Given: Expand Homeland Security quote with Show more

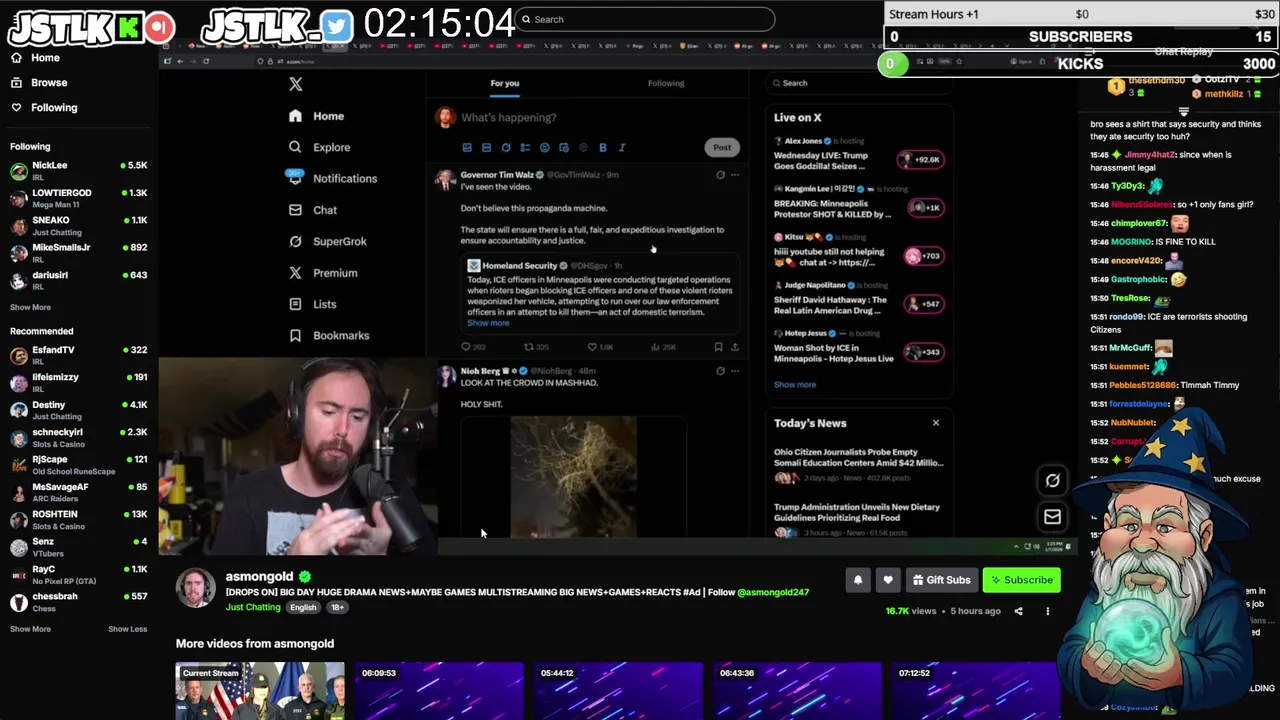Looking at the screenshot, I should [x=488, y=323].
